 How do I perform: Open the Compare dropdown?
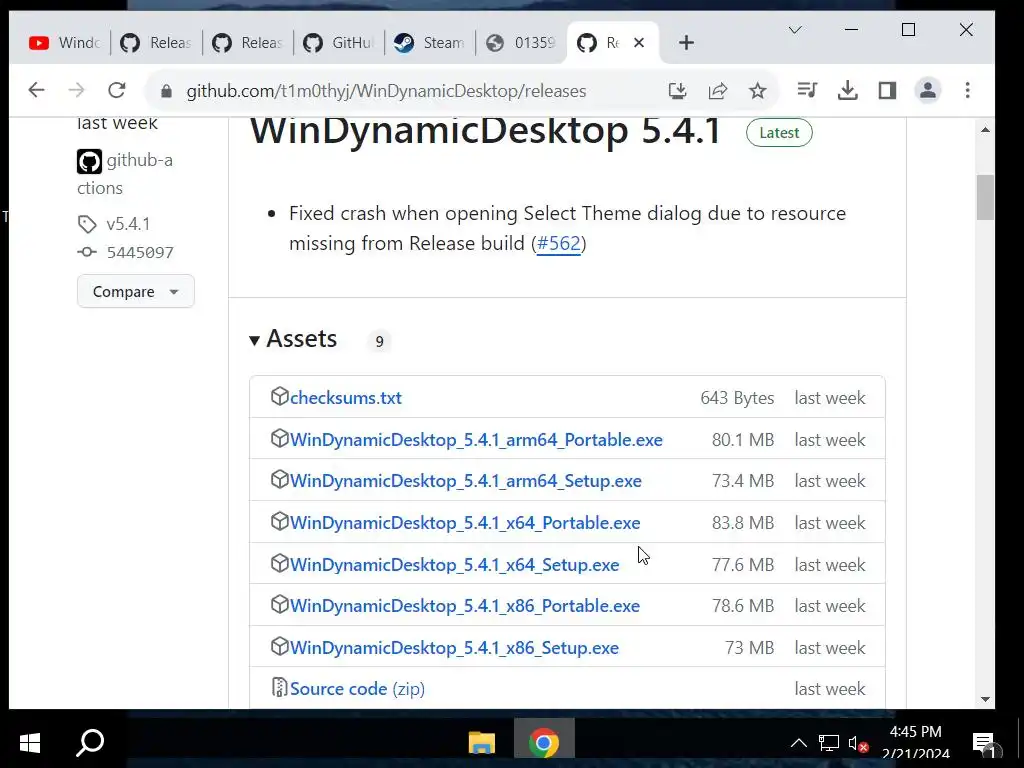tap(136, 291)
